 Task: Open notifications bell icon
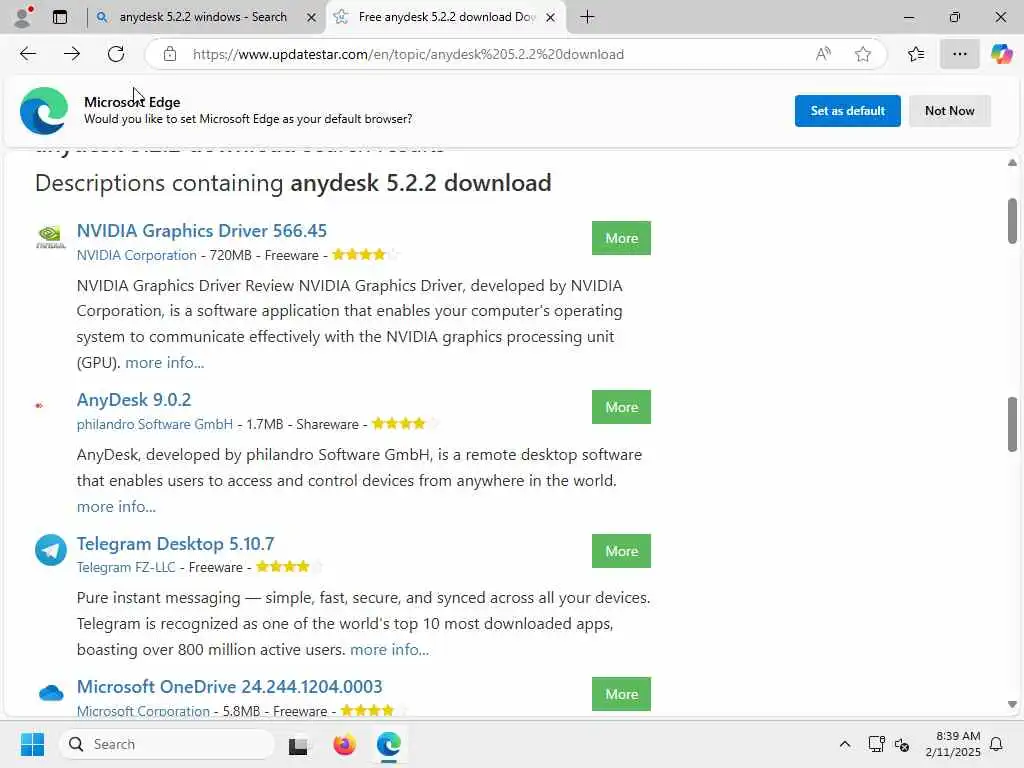click(x=996, y=744)
